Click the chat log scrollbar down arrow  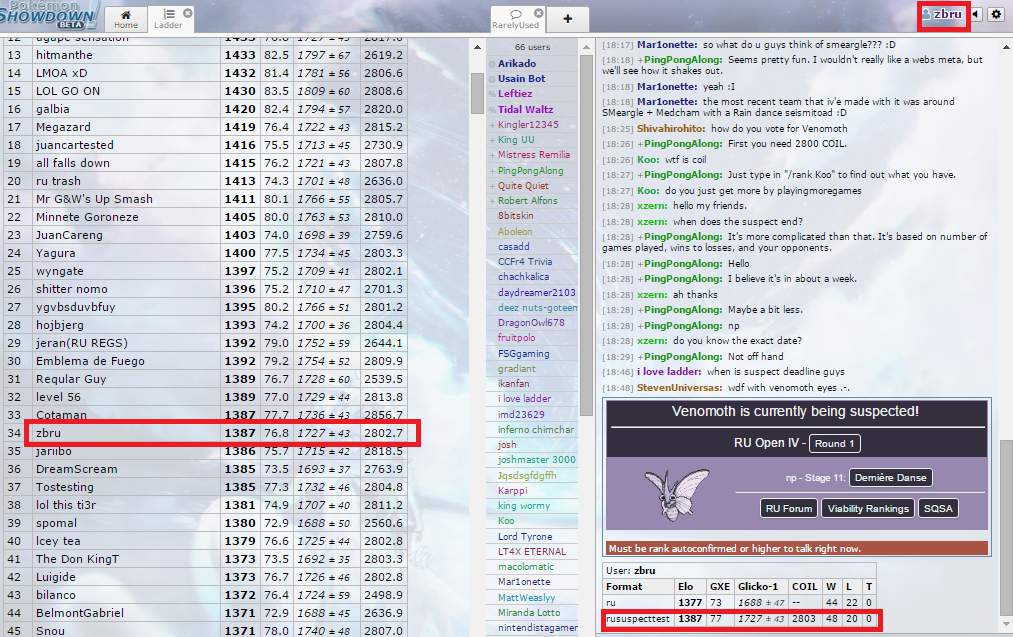(1005, 629)
